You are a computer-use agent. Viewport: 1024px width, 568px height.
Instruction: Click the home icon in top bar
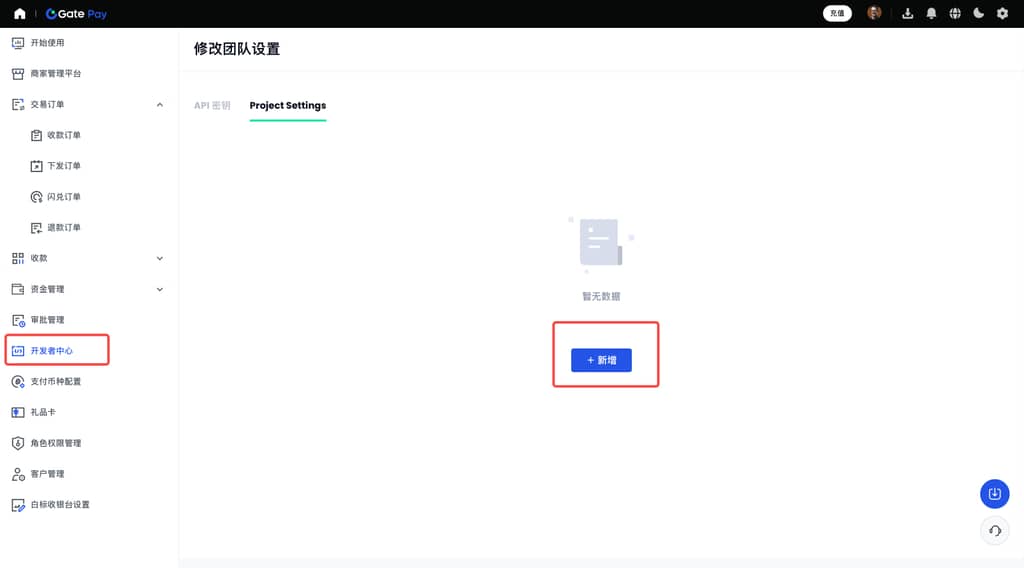coord(19,14)
